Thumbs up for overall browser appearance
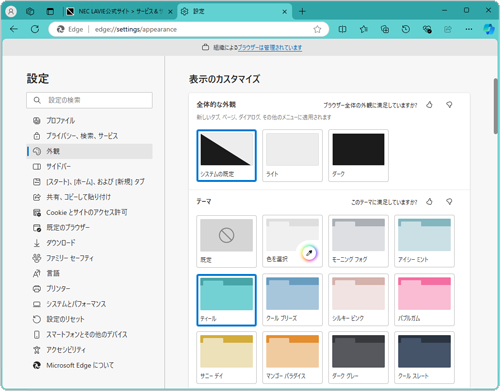 pos(429,105)
